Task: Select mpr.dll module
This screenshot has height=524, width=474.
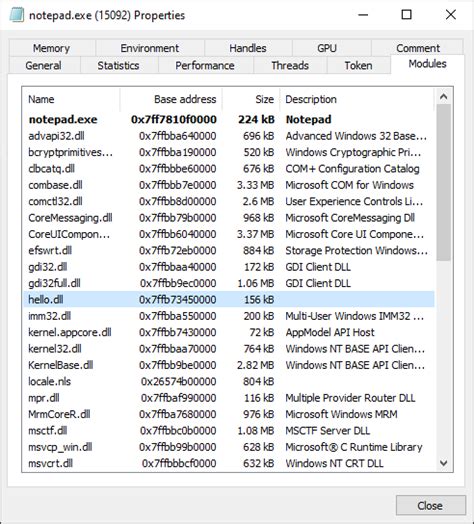Action: pyautogui.click(x=229, y=398)
